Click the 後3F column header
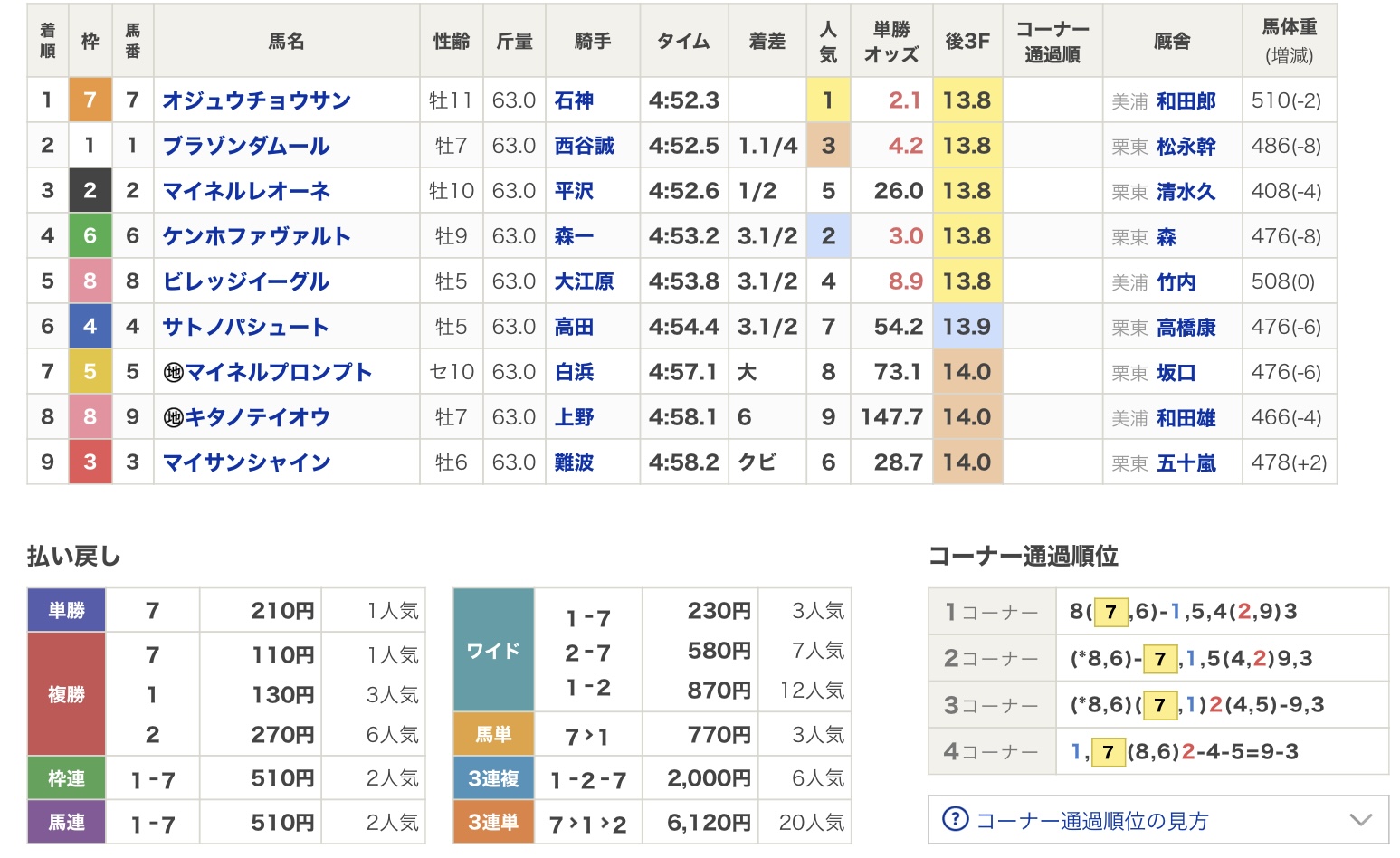 tap(967, 42)
